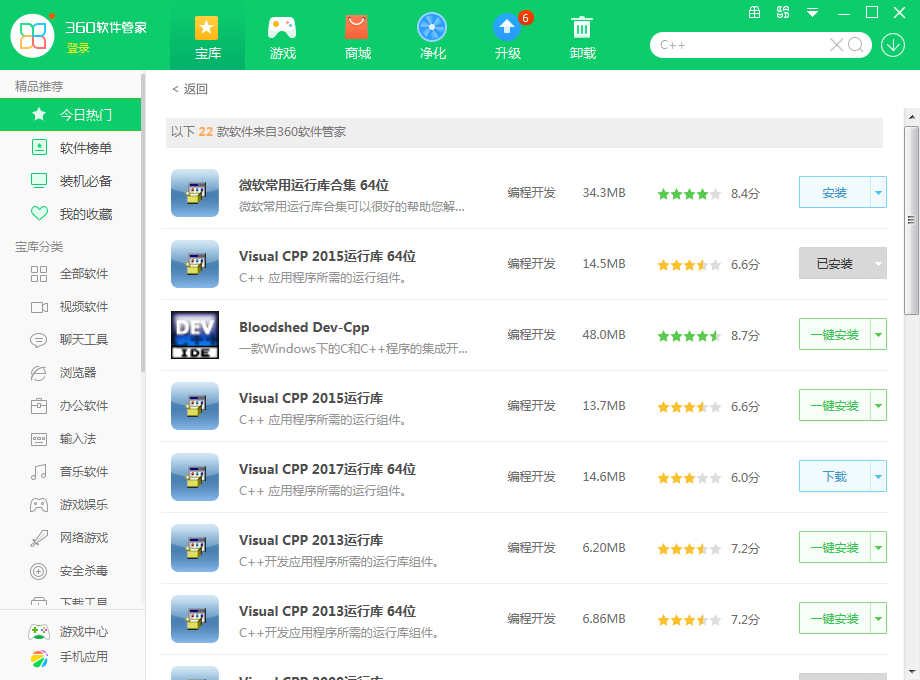
Task: Clear the search box with X icon
Action: 836,45
